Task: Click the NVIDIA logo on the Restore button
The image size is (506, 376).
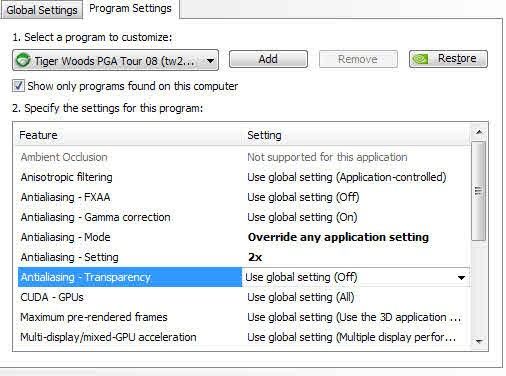Action: tap(420, 59)
